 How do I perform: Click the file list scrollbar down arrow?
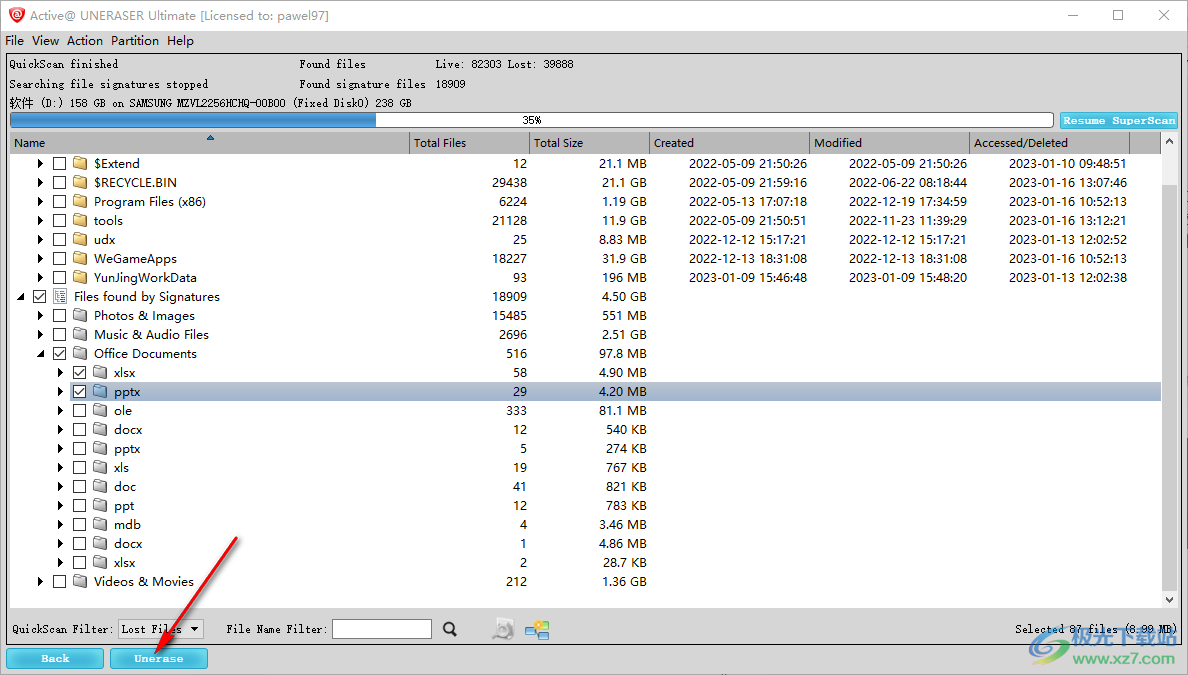[x=1169, y=599]
